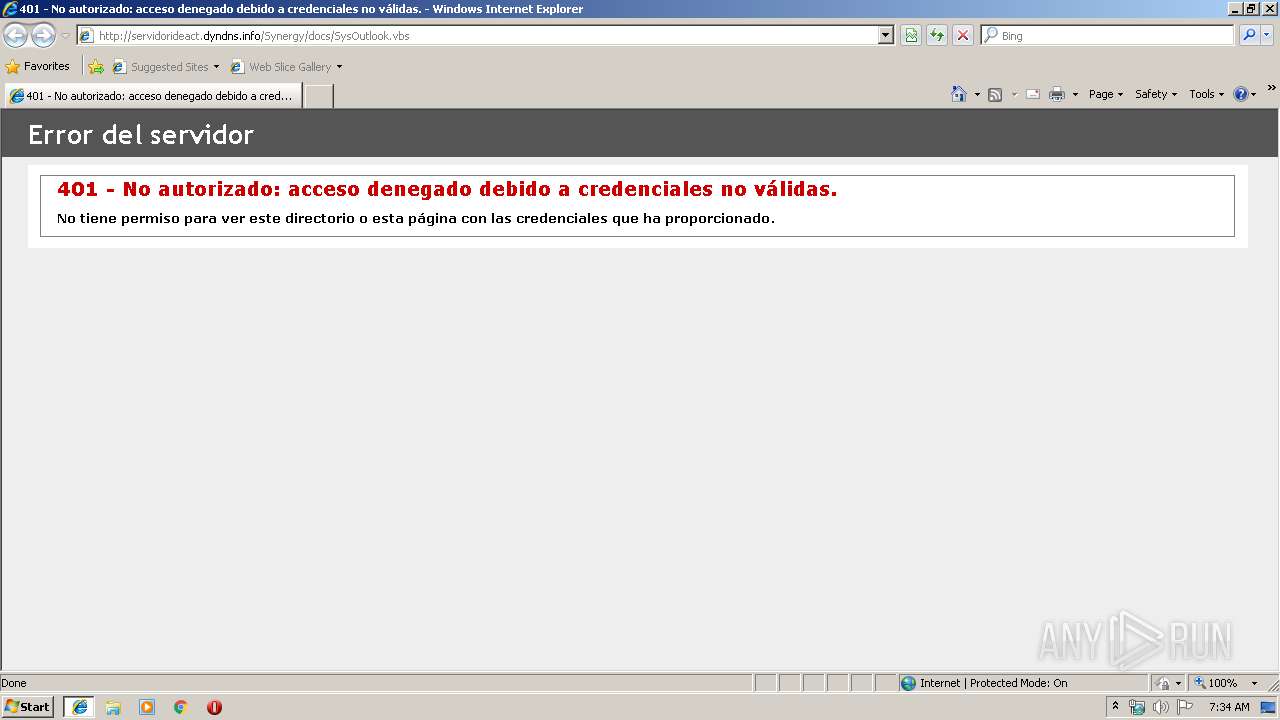Click the No tiene permiso message text

click(x=416, y=218)
